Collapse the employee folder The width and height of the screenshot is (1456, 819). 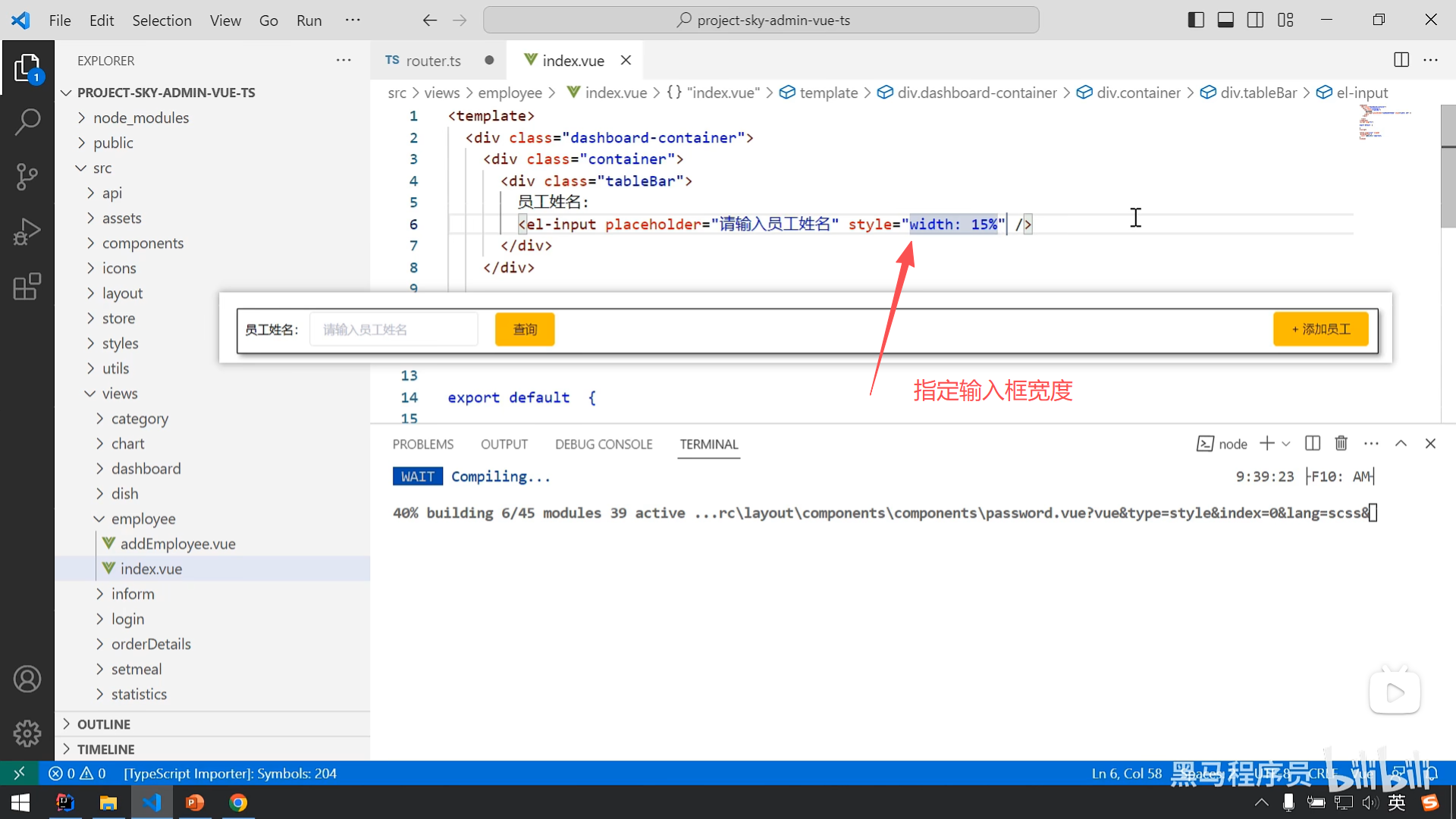coord(143,519)
